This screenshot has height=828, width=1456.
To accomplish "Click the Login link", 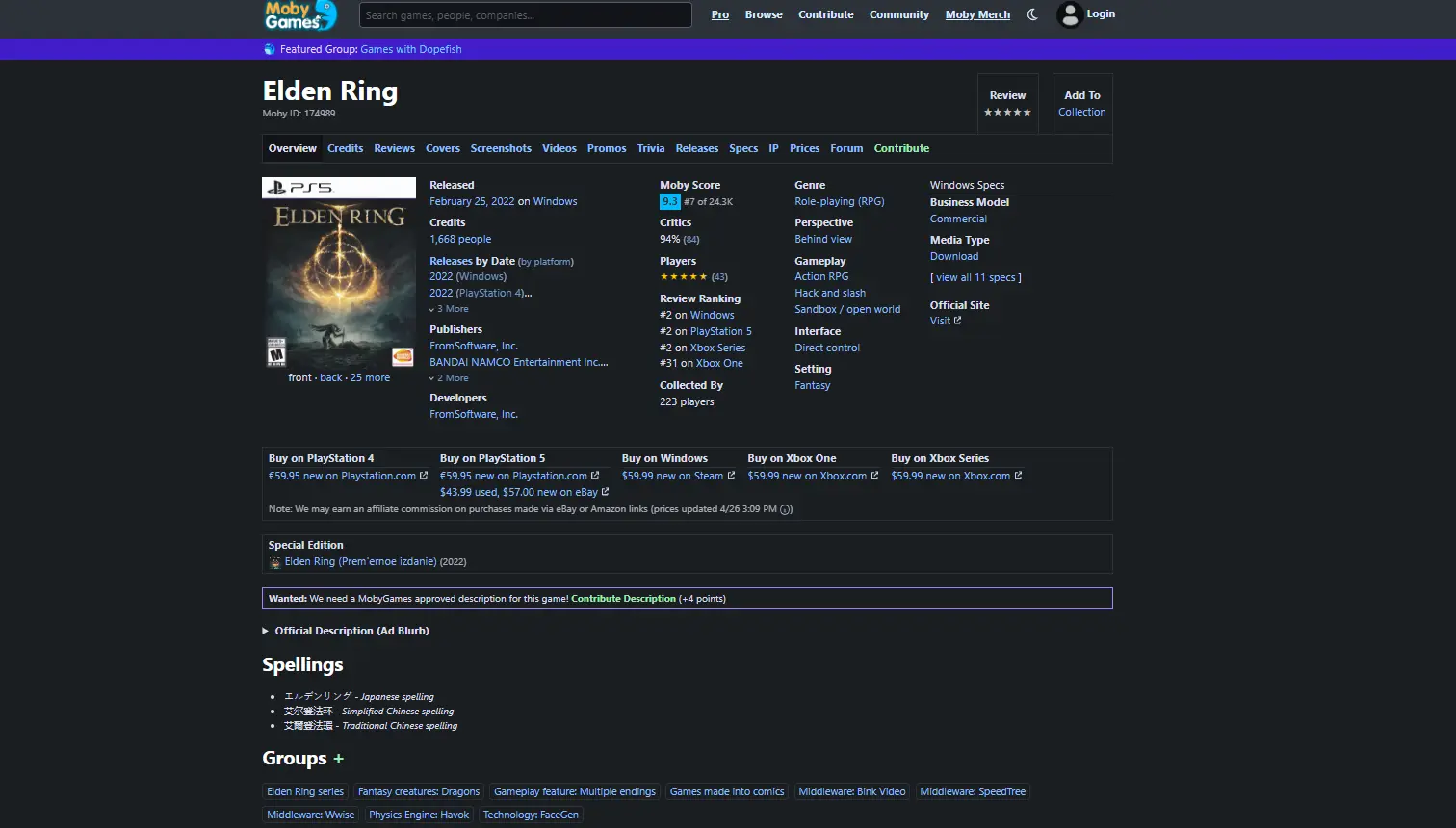I will [x=1101, y=13].
